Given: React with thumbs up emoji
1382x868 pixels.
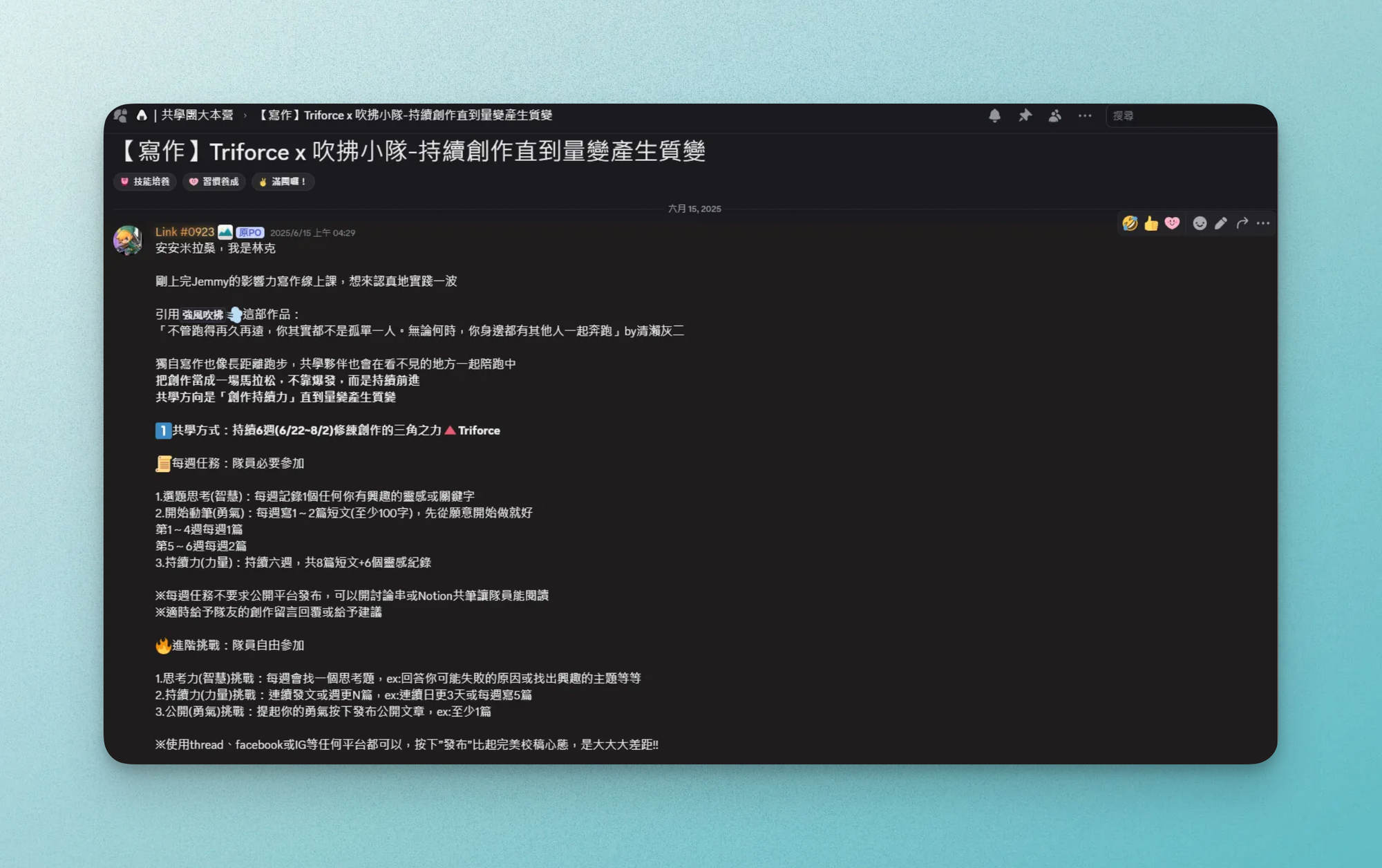Looking at the screenshot, I should pyautogui.click(x=1151, y=223).
